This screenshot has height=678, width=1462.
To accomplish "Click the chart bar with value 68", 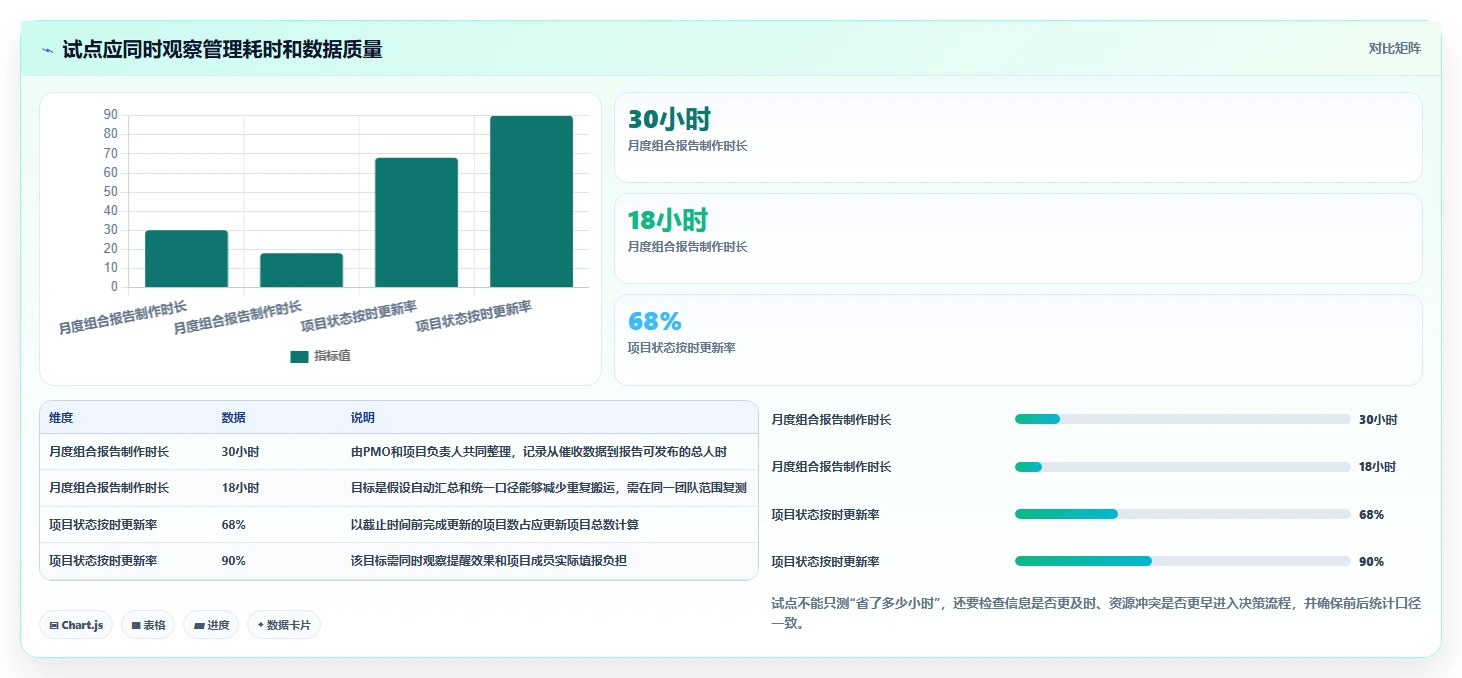I will tap(416, 223).
